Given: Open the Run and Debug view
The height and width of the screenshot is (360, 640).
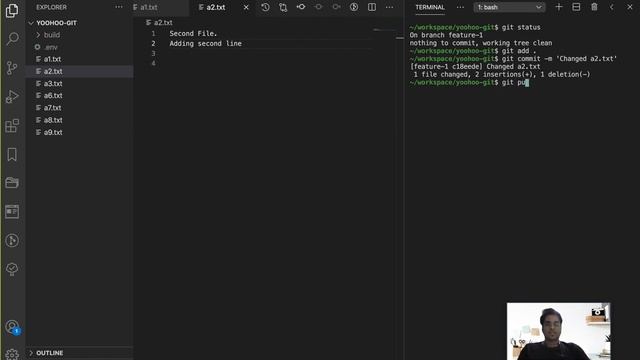Looking at the screenshot, I should point(12,97).
